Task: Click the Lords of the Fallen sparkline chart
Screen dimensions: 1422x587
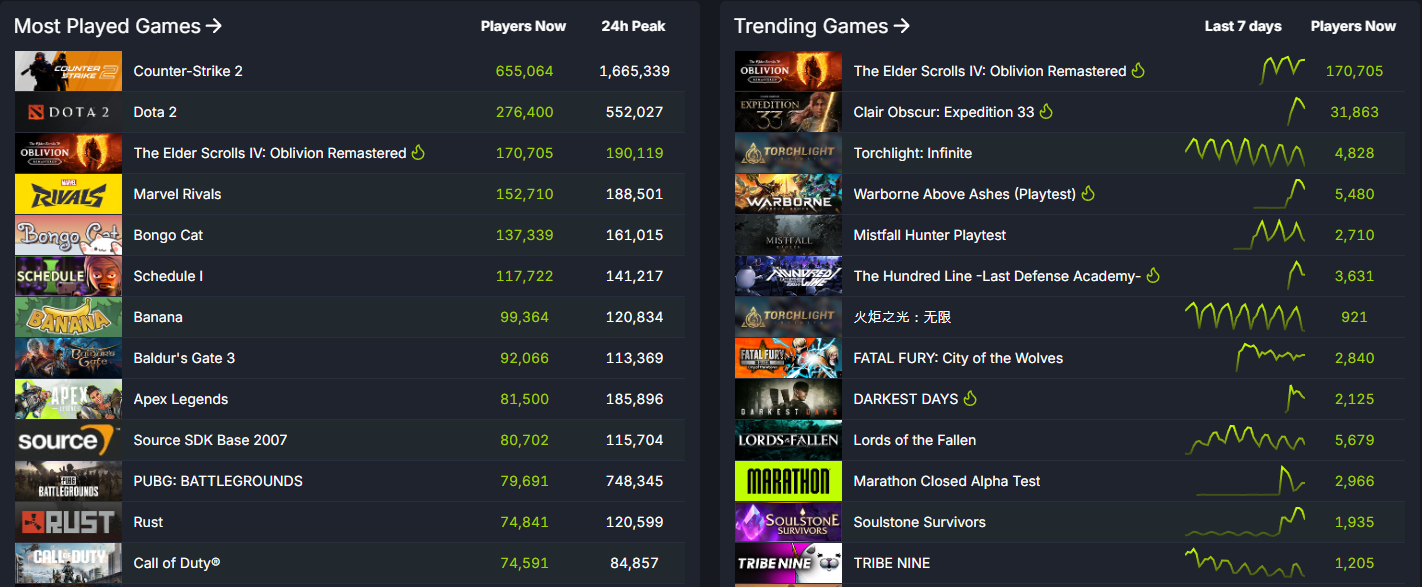Action: 1245,440
